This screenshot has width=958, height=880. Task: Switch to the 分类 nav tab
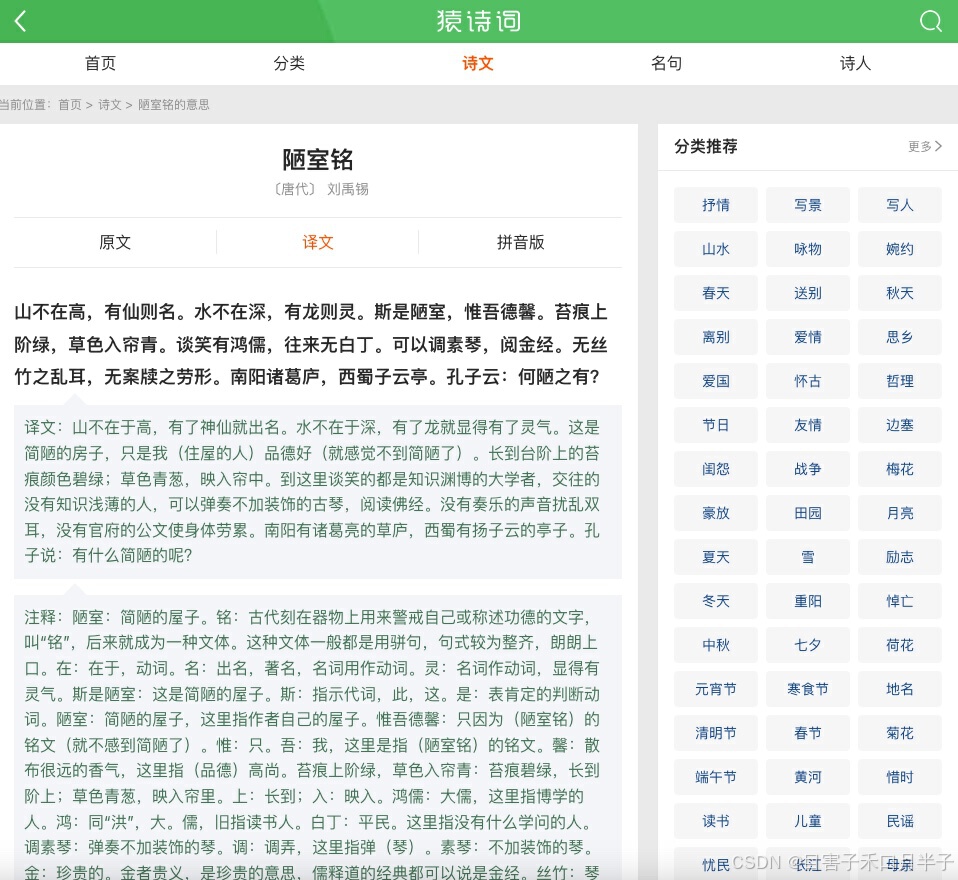(x=289, y=64)
